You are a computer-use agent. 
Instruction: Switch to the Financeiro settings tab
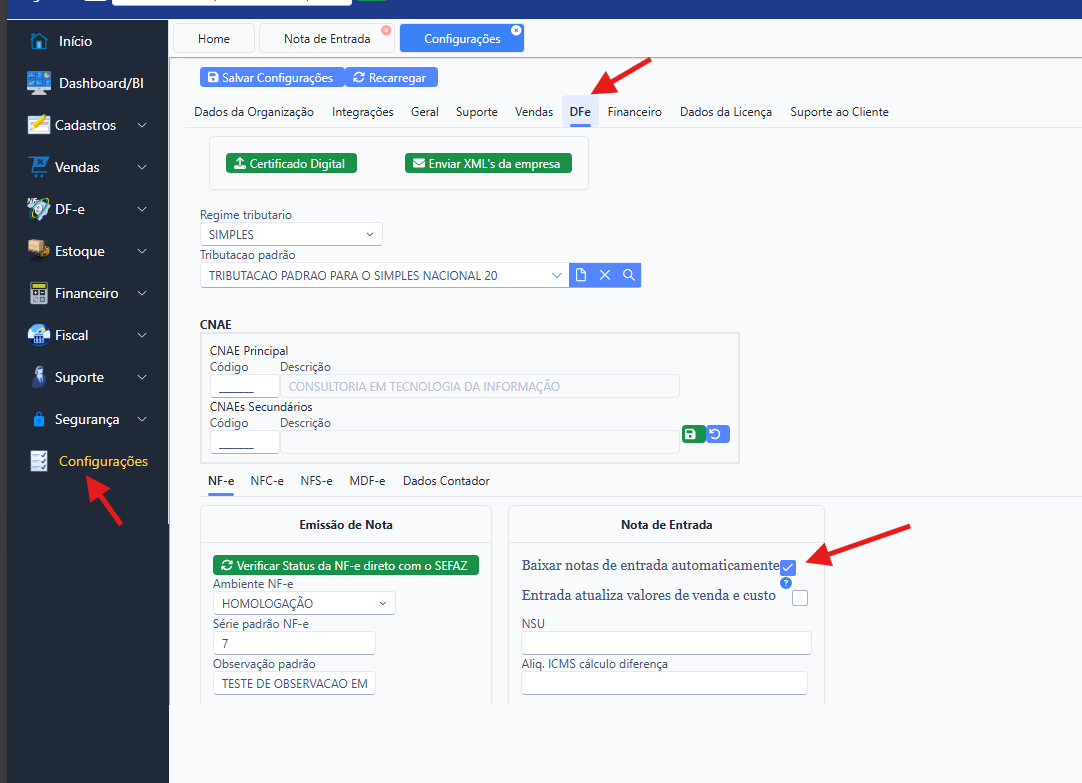tap(634, 112)
